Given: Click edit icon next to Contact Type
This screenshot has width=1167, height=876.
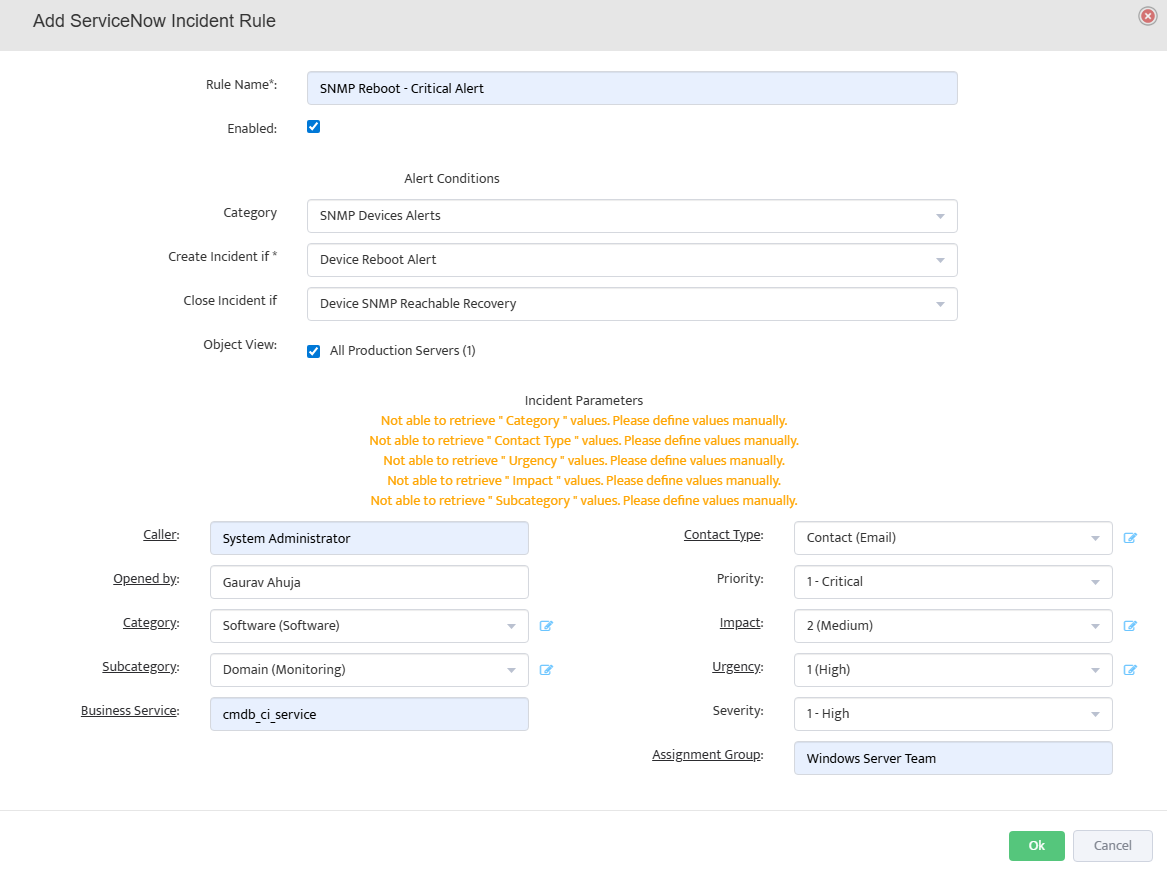Looking at the screenshot, I should pos(1130,538).
